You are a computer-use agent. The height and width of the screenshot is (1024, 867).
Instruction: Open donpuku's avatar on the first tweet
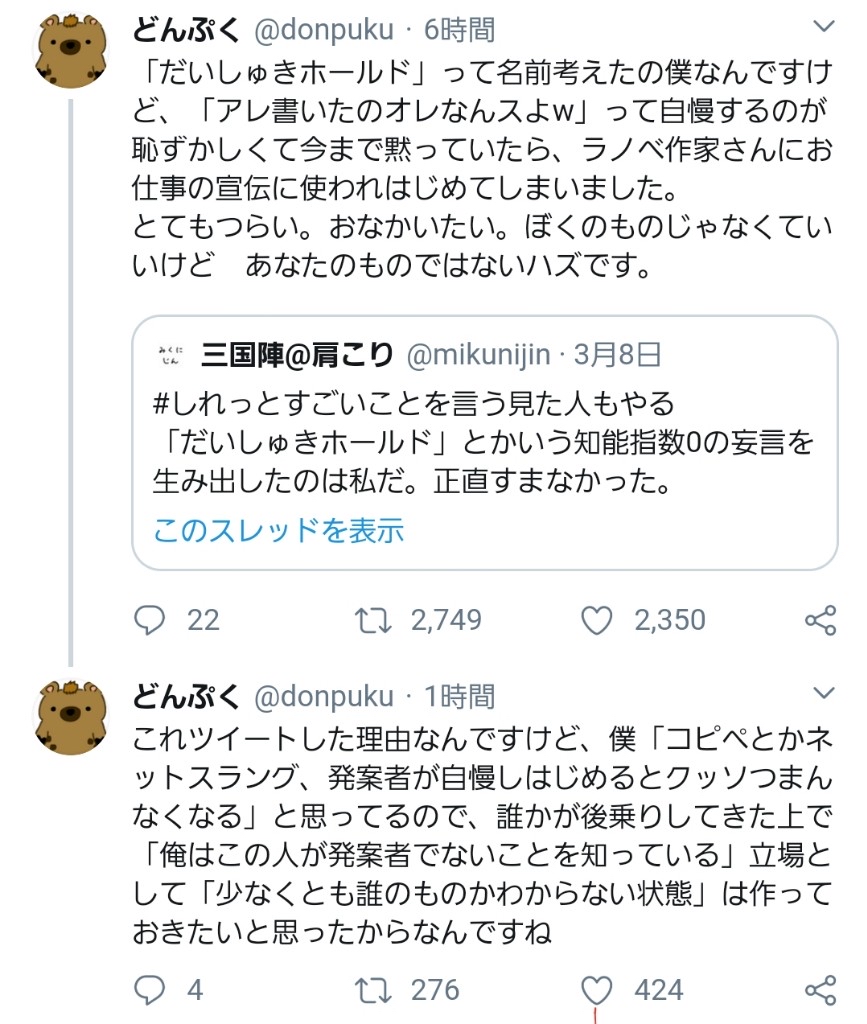[x=71, y=53]
